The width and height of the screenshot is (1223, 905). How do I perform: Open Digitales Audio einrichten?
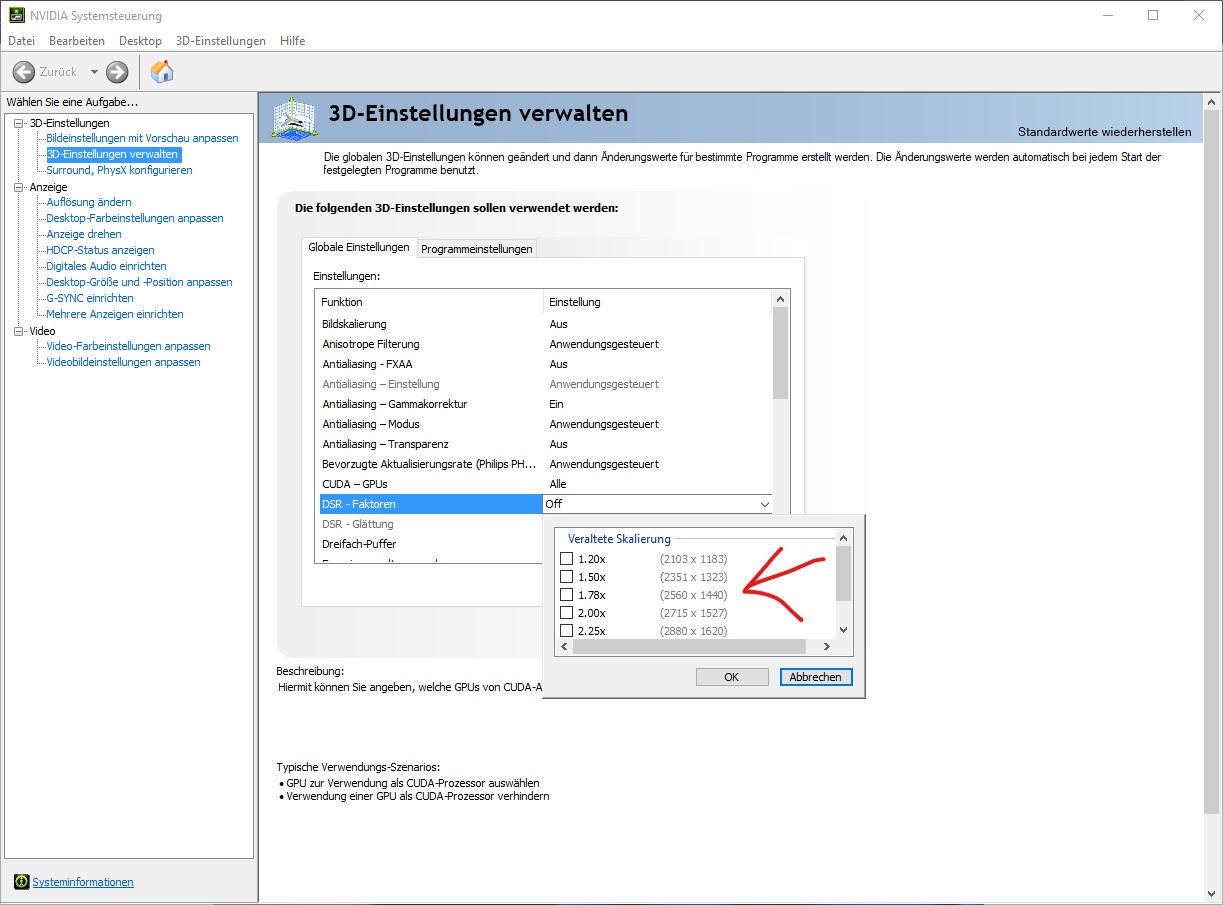tap(106, 266)
